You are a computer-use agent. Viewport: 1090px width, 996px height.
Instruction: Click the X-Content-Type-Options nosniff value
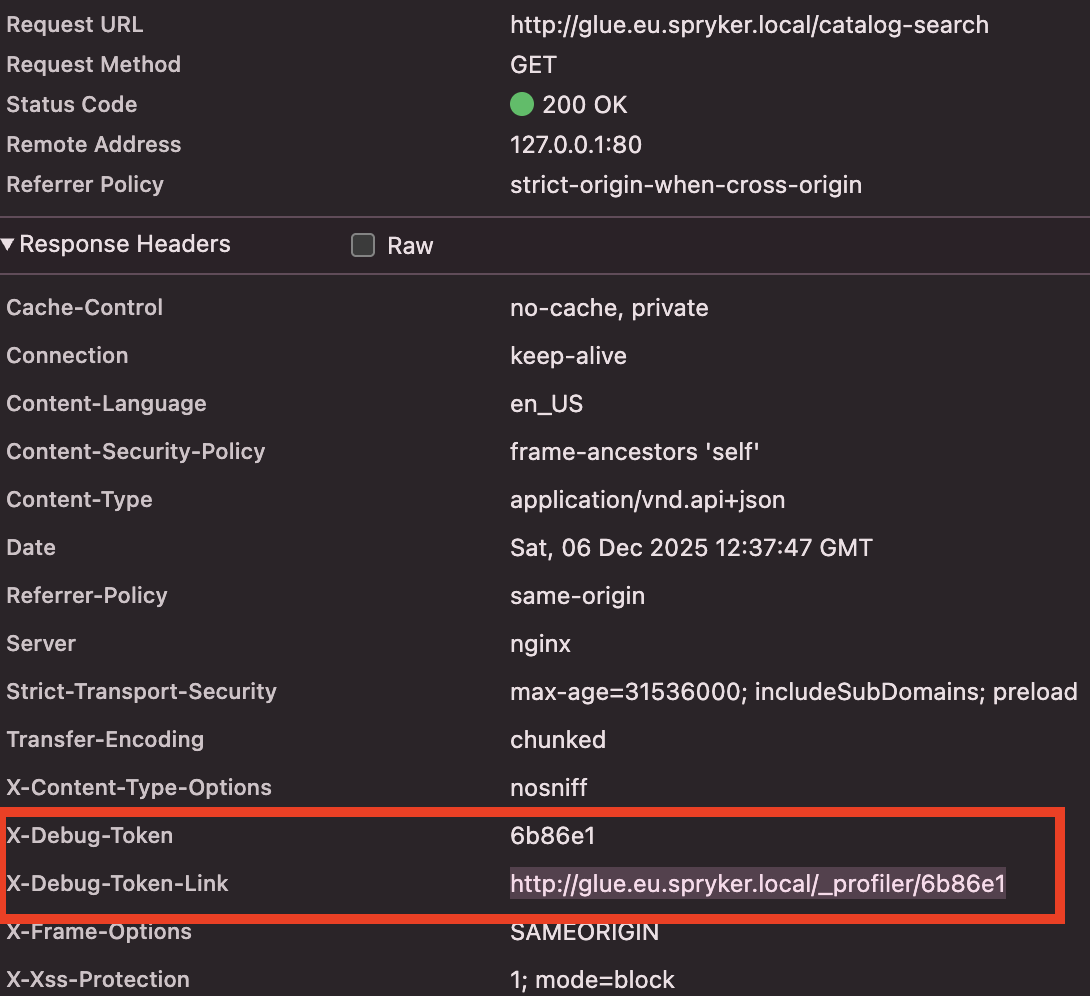(x=548, y=788)
